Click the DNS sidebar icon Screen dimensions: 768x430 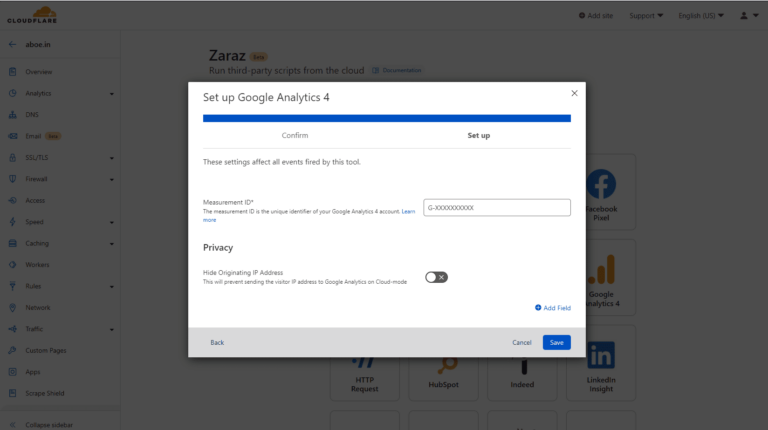tap(13, 115)
